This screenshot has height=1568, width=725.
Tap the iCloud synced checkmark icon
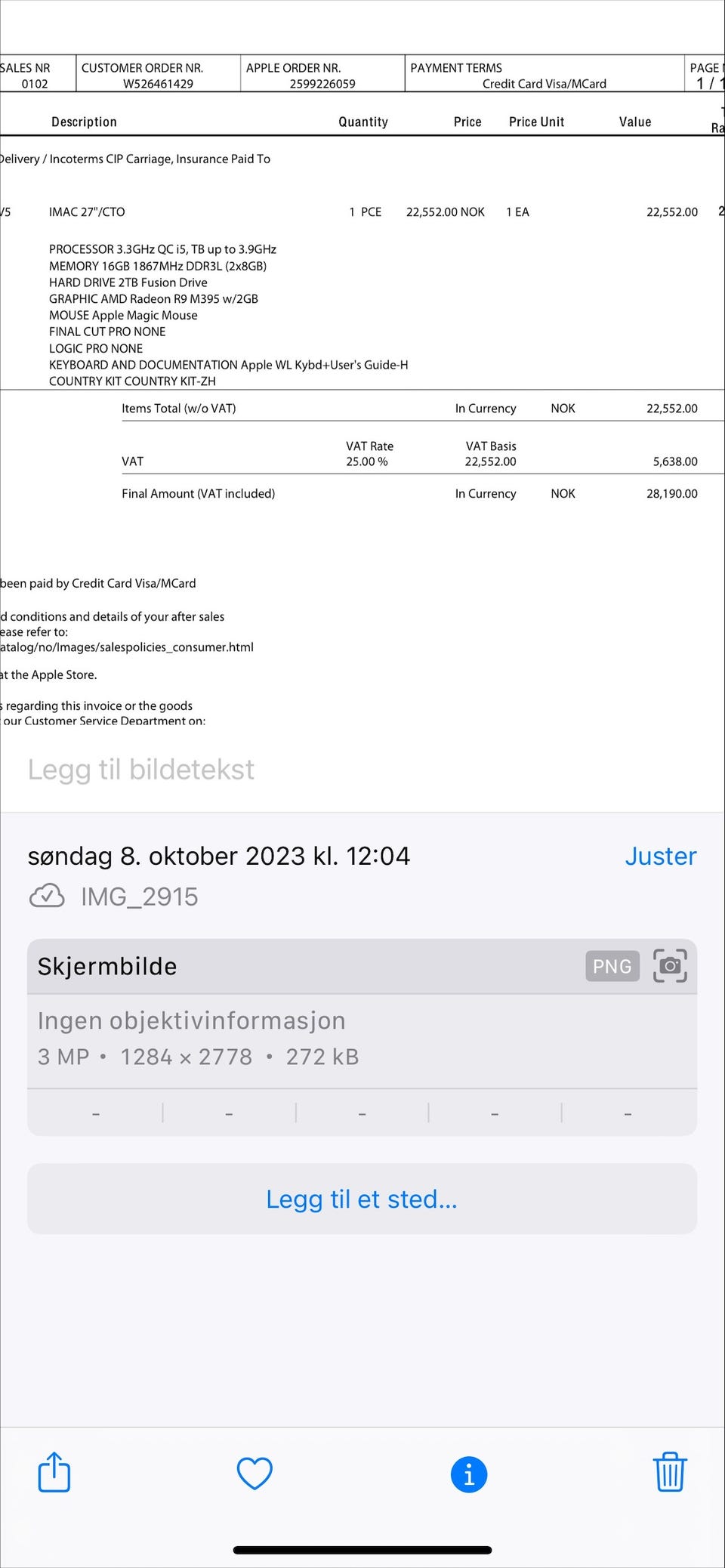pyautogui.click(x=47, y=896)
